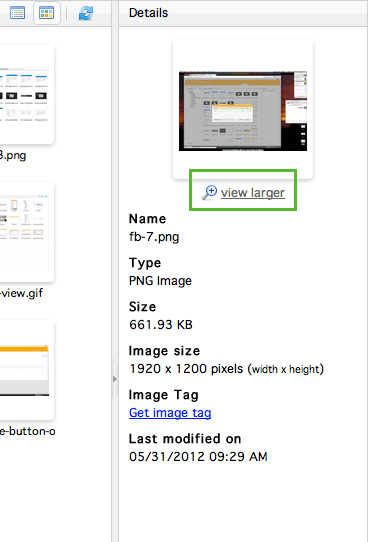The height and width of the screenshot is (542, 369).
Task: Click the 05/31/2012 09:29 AM date
Action: [198, 456]
